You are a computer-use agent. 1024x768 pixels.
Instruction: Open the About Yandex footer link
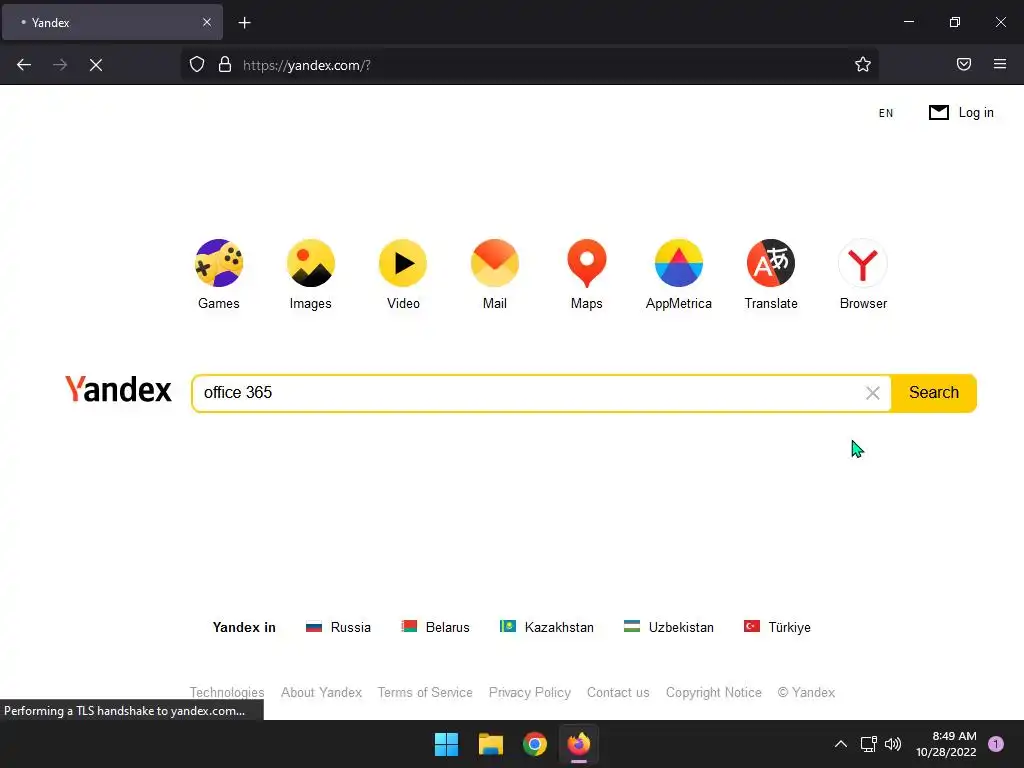321,692
